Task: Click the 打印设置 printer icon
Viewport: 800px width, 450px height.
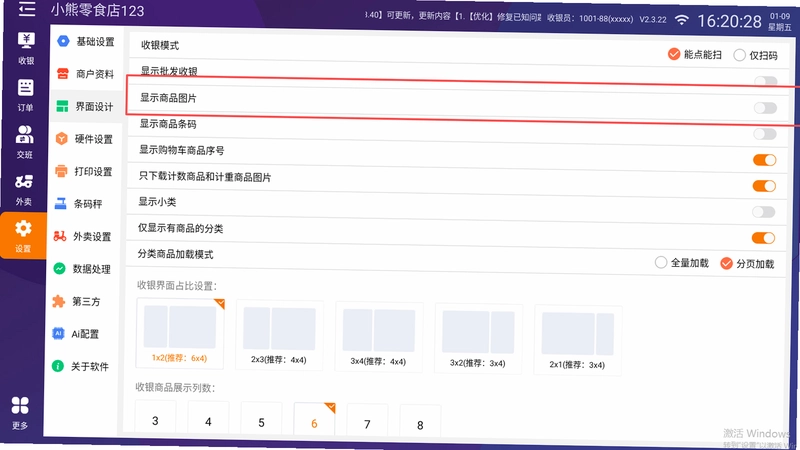Action: 61,171
